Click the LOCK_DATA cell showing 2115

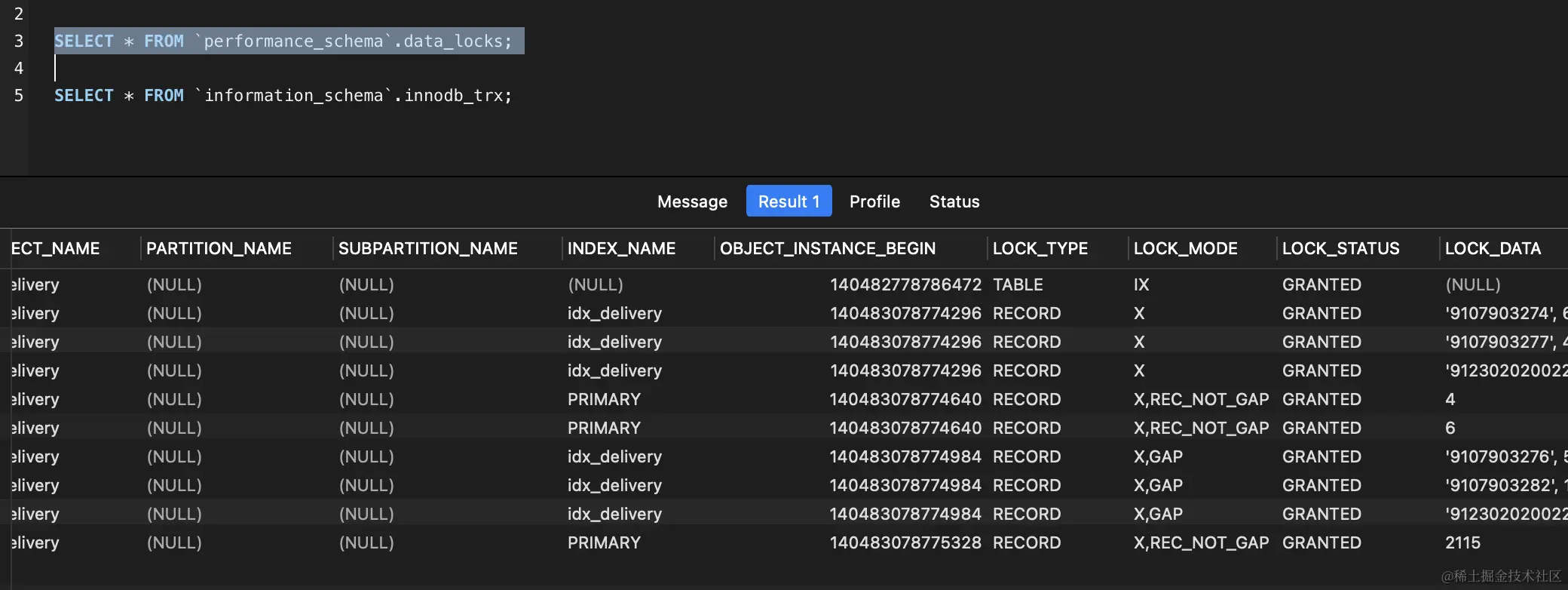[1462, 542]
